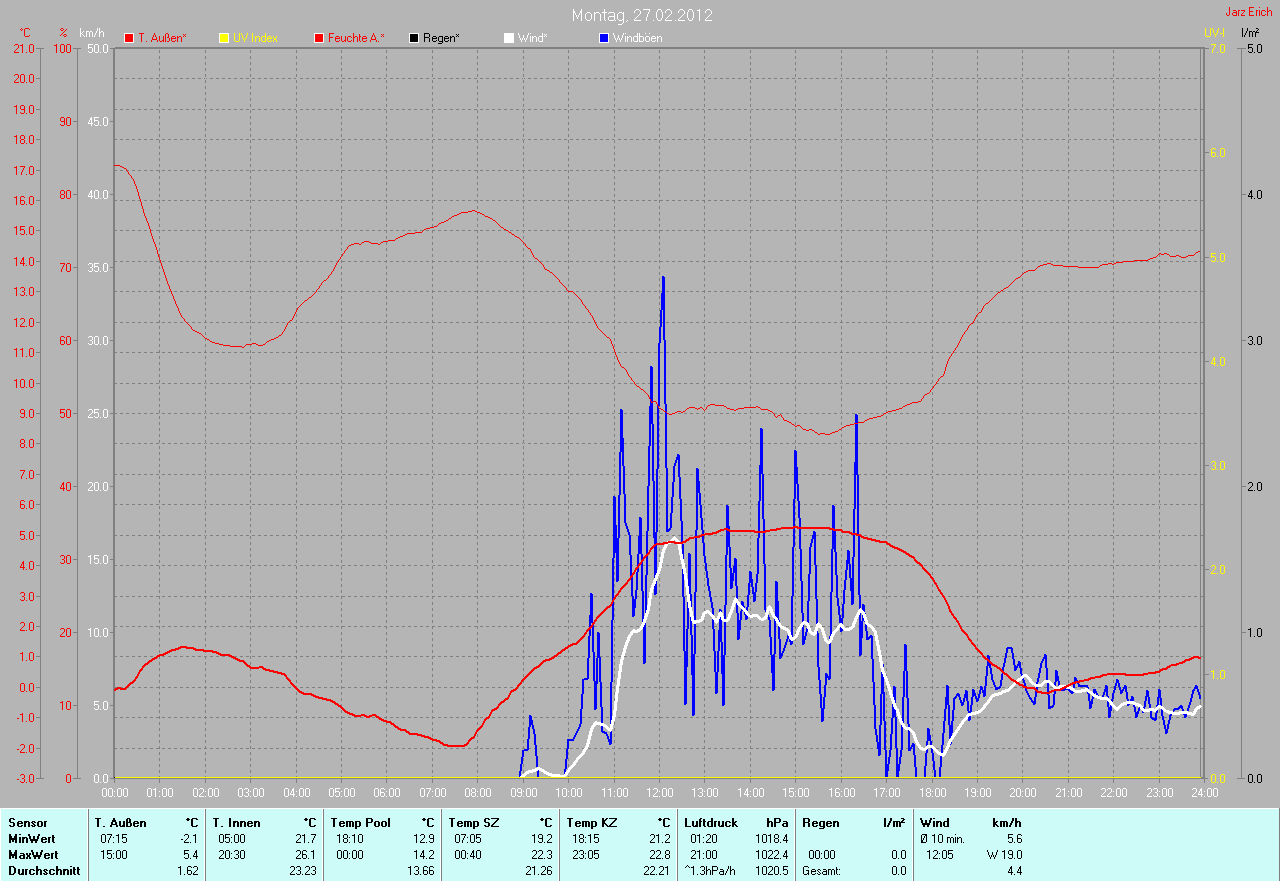Screen dimensions: 1280x881
Task: Click the '50.0' tick on the km/h axis
Action: click(x=98, y=48)
